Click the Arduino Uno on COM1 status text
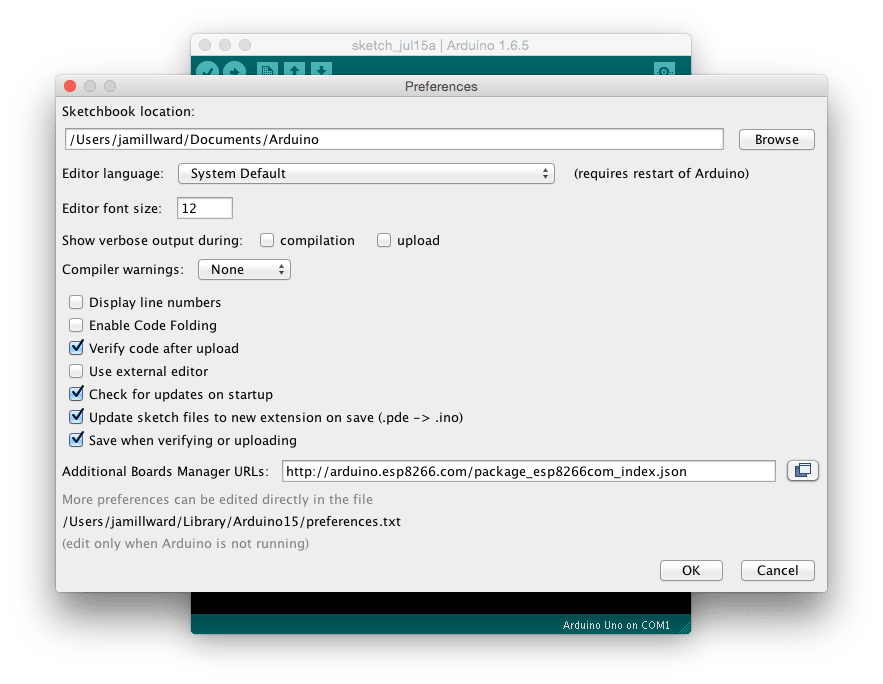 (616, 625)
